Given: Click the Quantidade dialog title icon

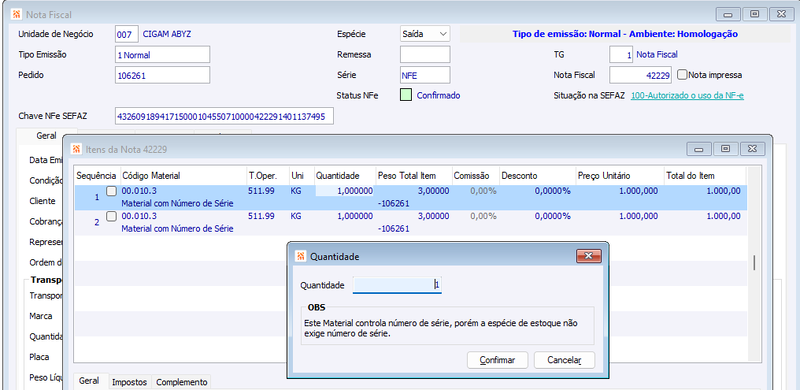Looking at the screenshot, I should coord(301,256).
